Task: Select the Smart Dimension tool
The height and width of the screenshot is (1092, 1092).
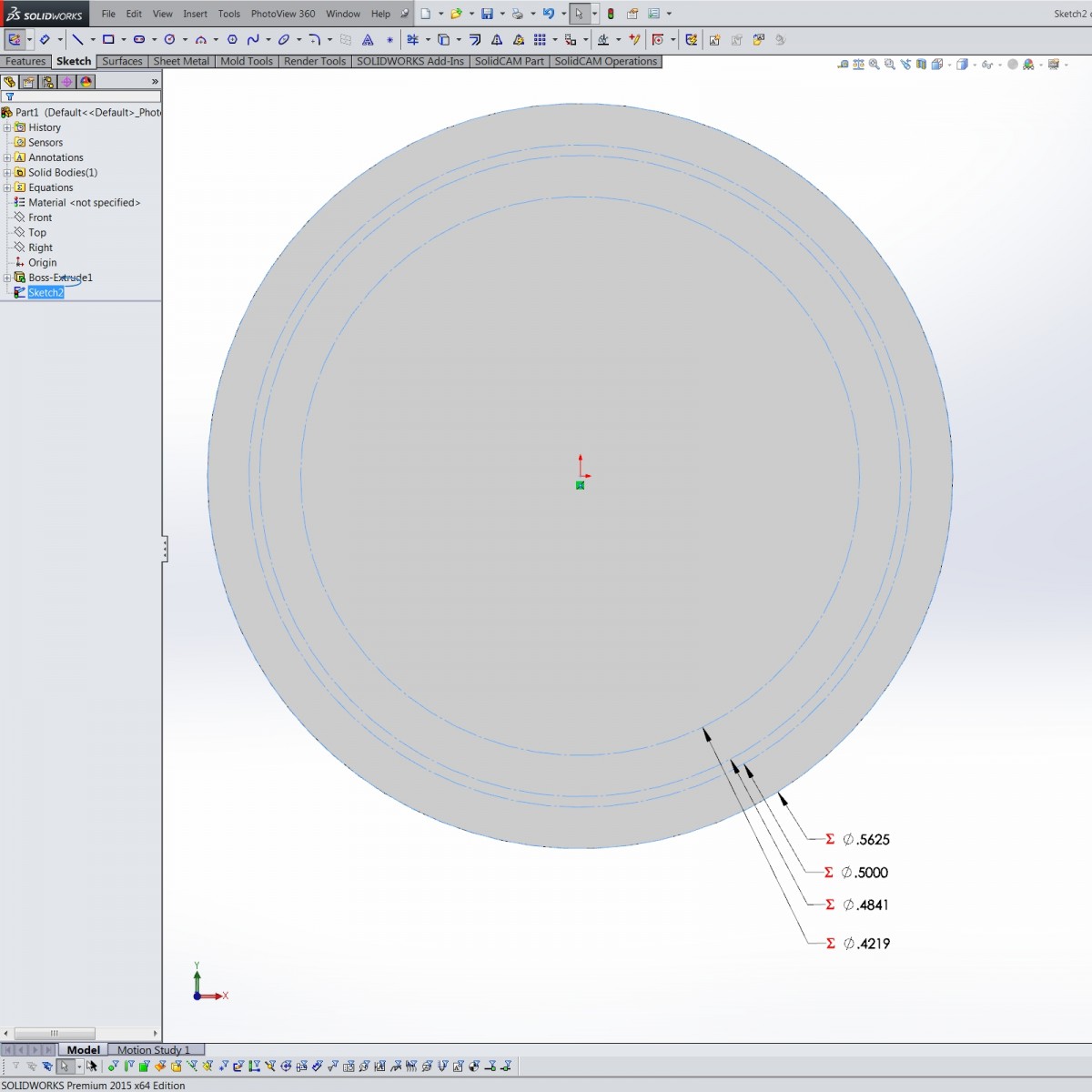Action: point(43,39)
